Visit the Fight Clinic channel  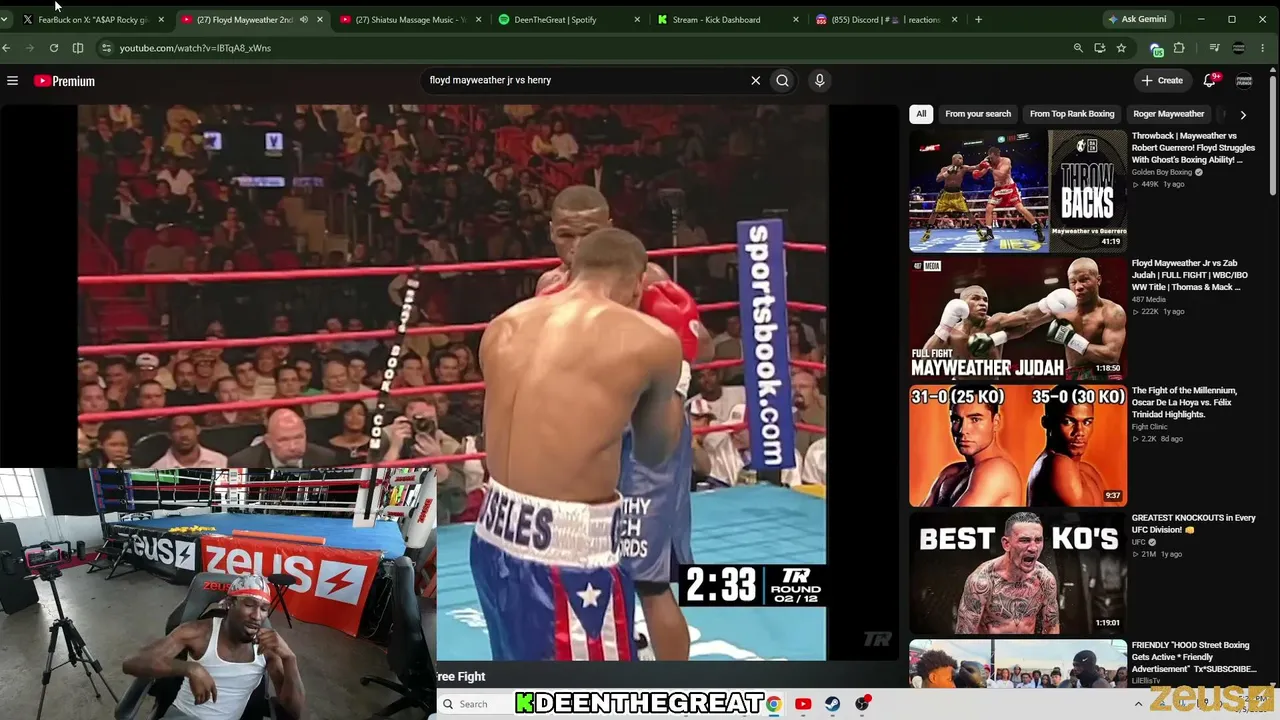[1150, 427]
